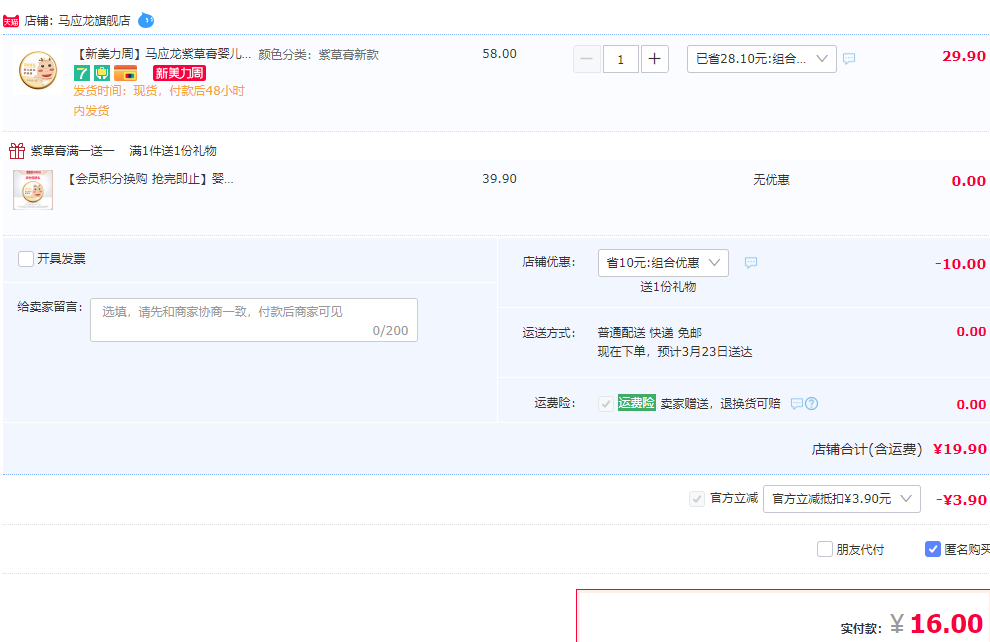Focus the 给卖家留言 message box
The image size is (990, 642).
pyautogui.click(x=254, y=320)
